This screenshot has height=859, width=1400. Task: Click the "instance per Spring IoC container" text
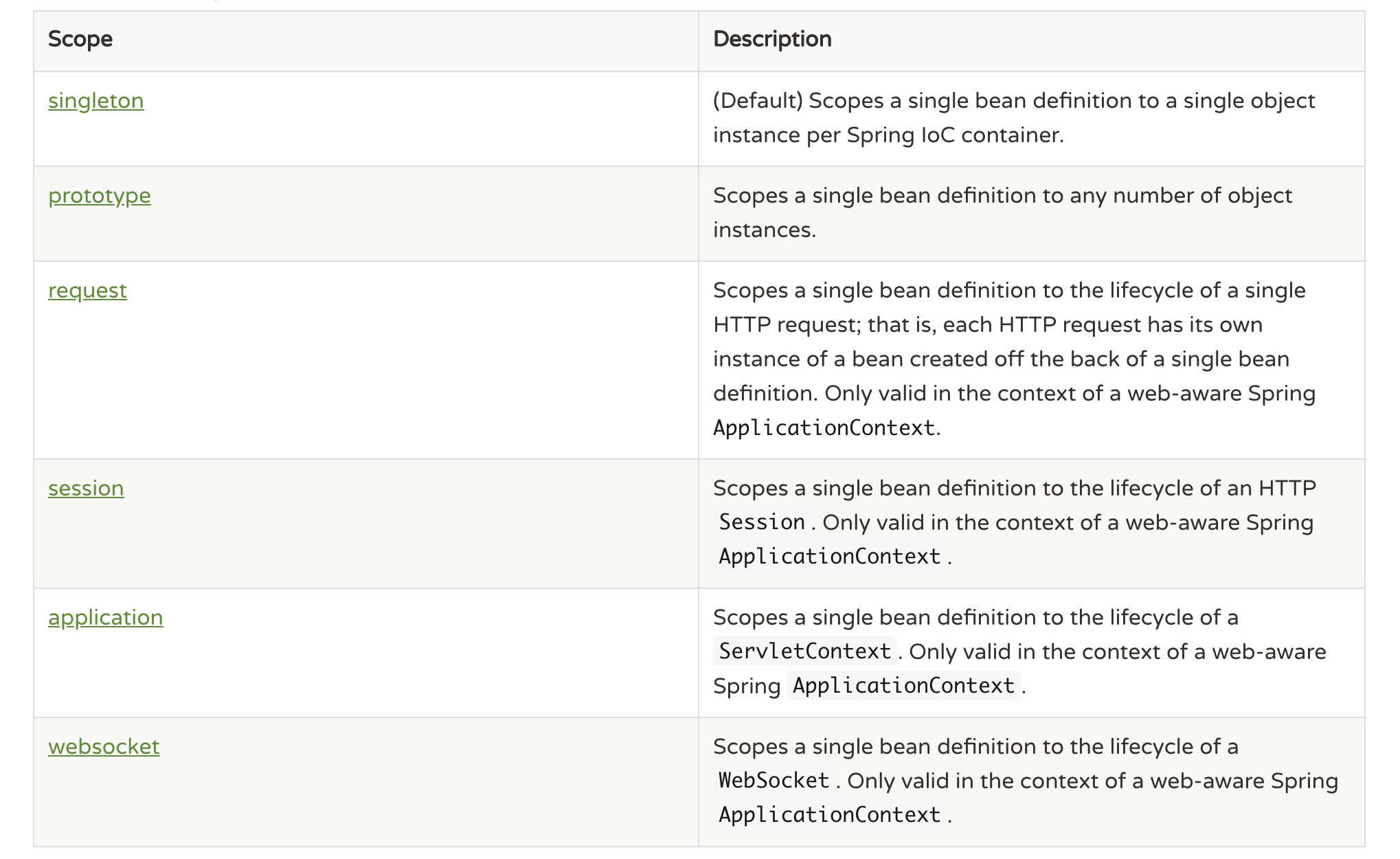(888, 135)
